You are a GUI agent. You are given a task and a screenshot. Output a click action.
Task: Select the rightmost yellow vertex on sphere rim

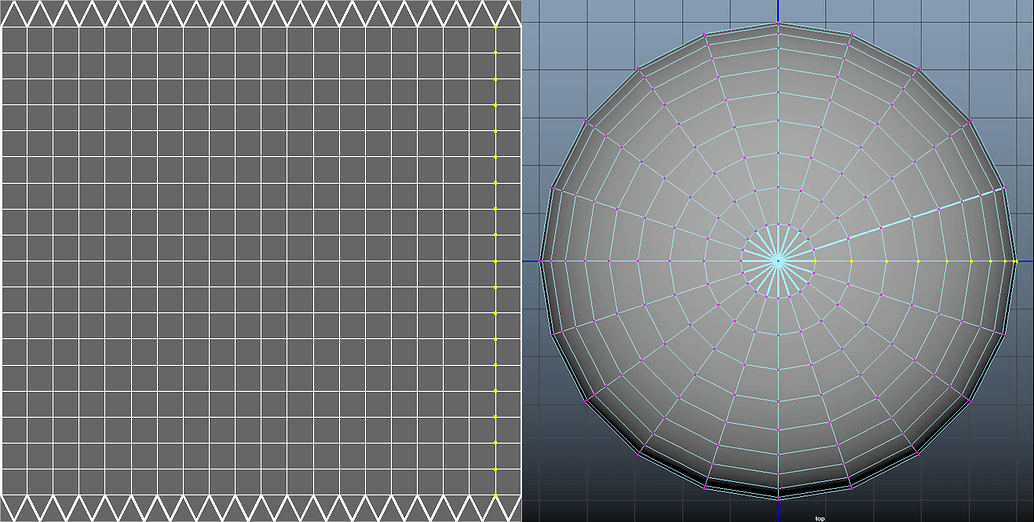1015,261
